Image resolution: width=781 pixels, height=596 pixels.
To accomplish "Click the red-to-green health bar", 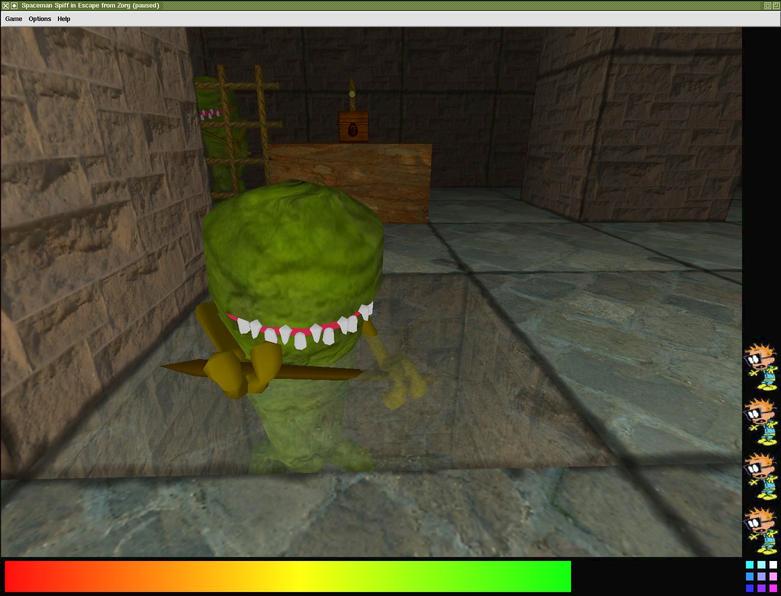I will click(x=288, y=577).
